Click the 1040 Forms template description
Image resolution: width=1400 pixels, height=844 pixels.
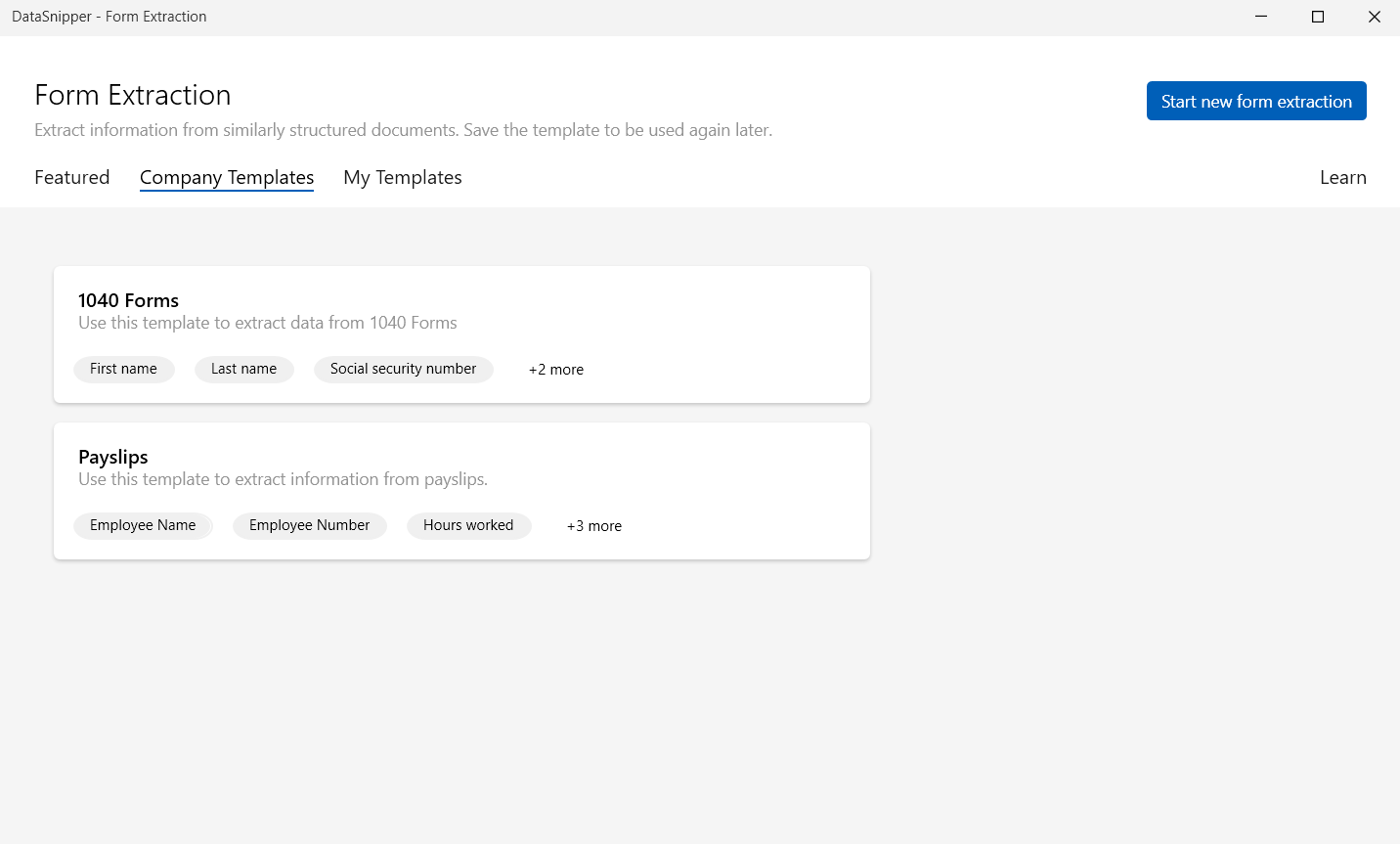pyautogui.click(x=267, y=323)
